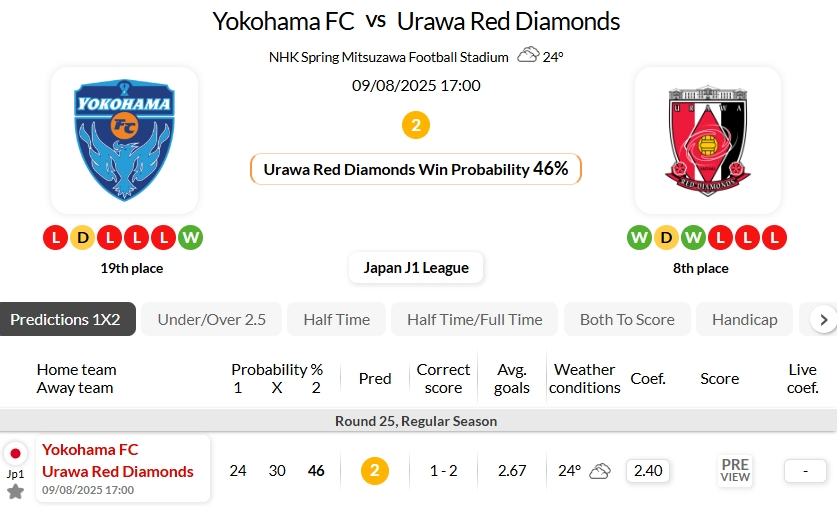Click the cloud icon in the match row
The height and width of the screenshot is (506, 837).
(x=600, y=471)
